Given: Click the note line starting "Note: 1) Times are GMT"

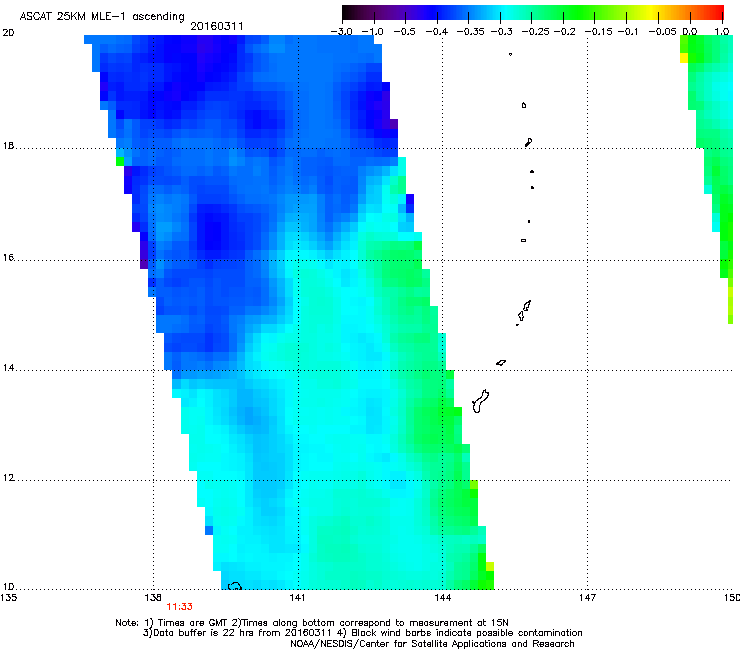Looking at the screenshot, I should click(x=312, y=623).
